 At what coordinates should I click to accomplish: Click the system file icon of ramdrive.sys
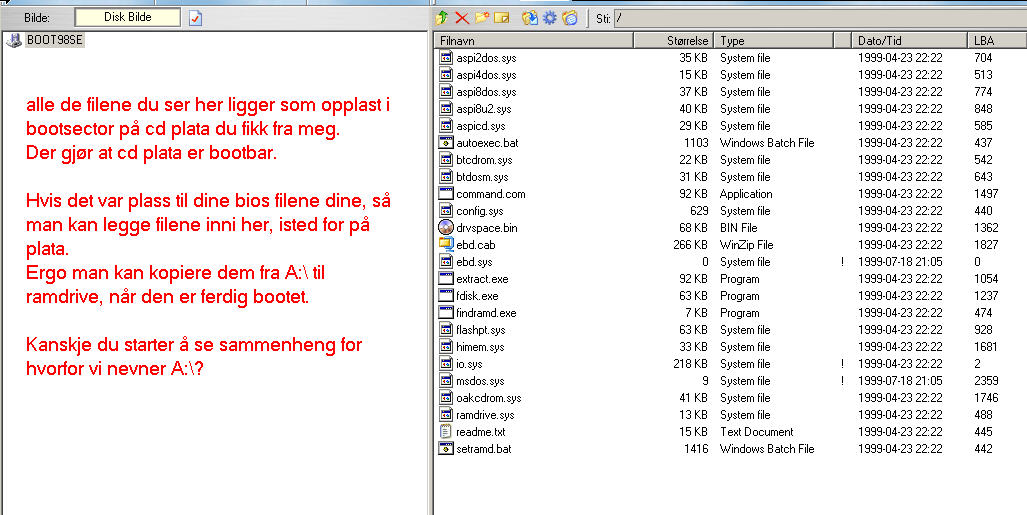[x=446, y=415]
